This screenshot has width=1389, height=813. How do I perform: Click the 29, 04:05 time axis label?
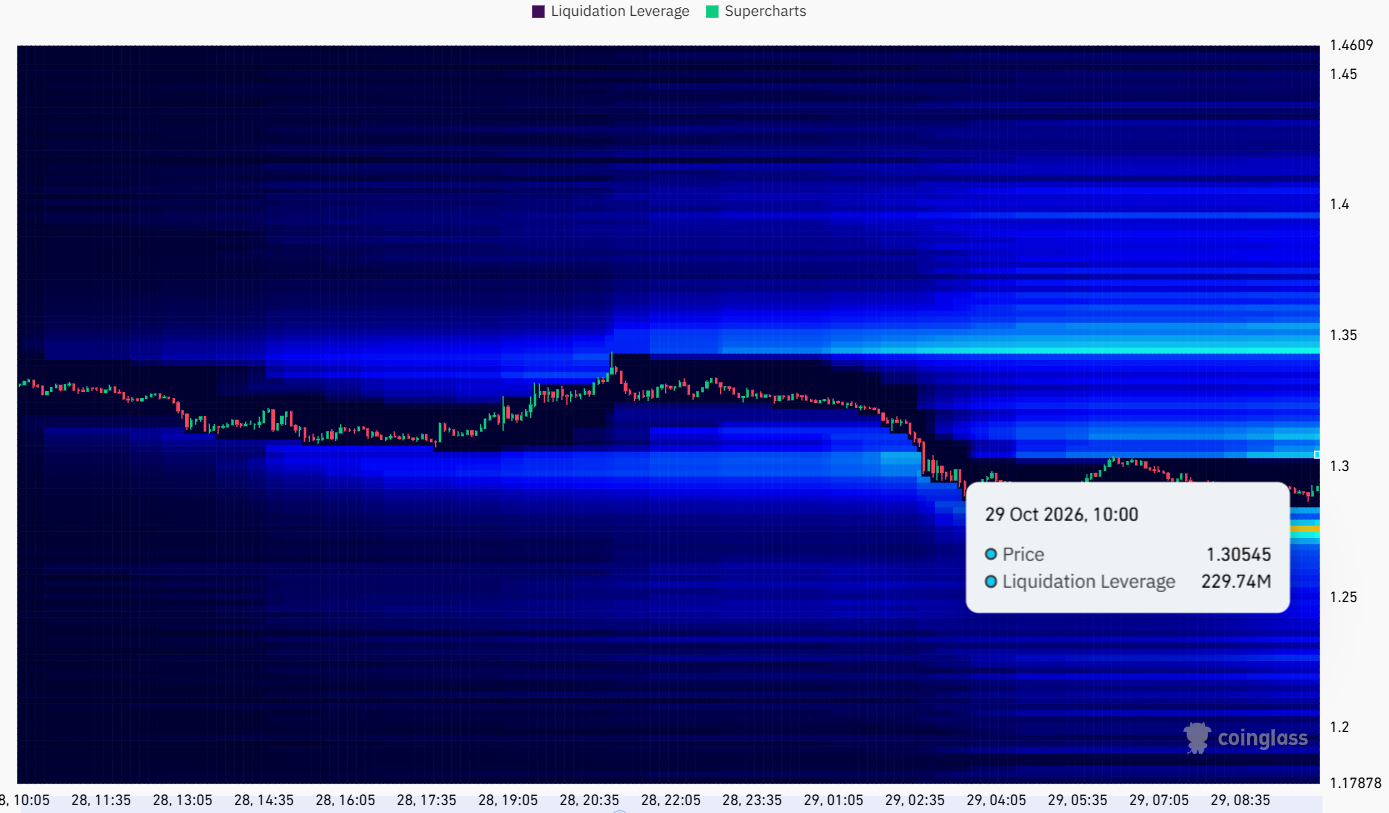click(996, 800)
